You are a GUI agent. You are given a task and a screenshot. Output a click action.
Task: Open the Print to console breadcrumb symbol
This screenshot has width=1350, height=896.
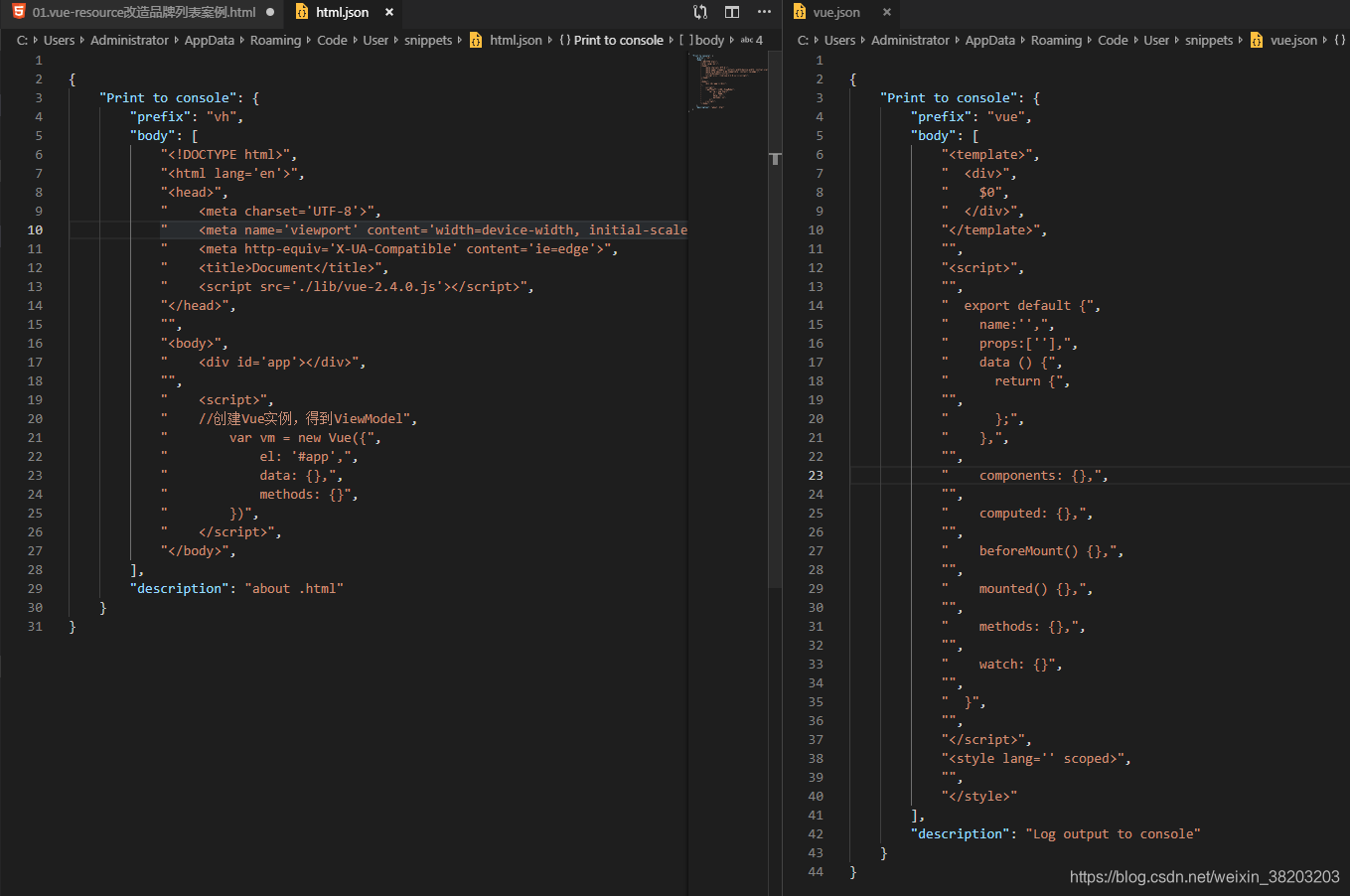pyautogui.click(x=612, y=40)
